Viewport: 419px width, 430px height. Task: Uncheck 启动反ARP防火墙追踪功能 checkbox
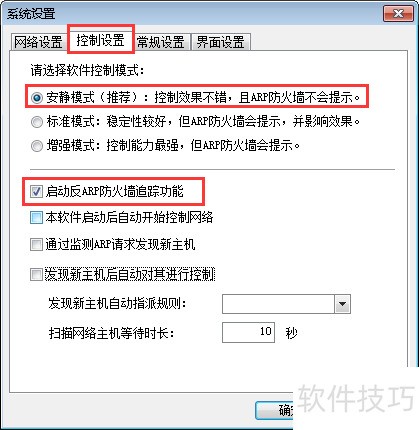(36, 191)
